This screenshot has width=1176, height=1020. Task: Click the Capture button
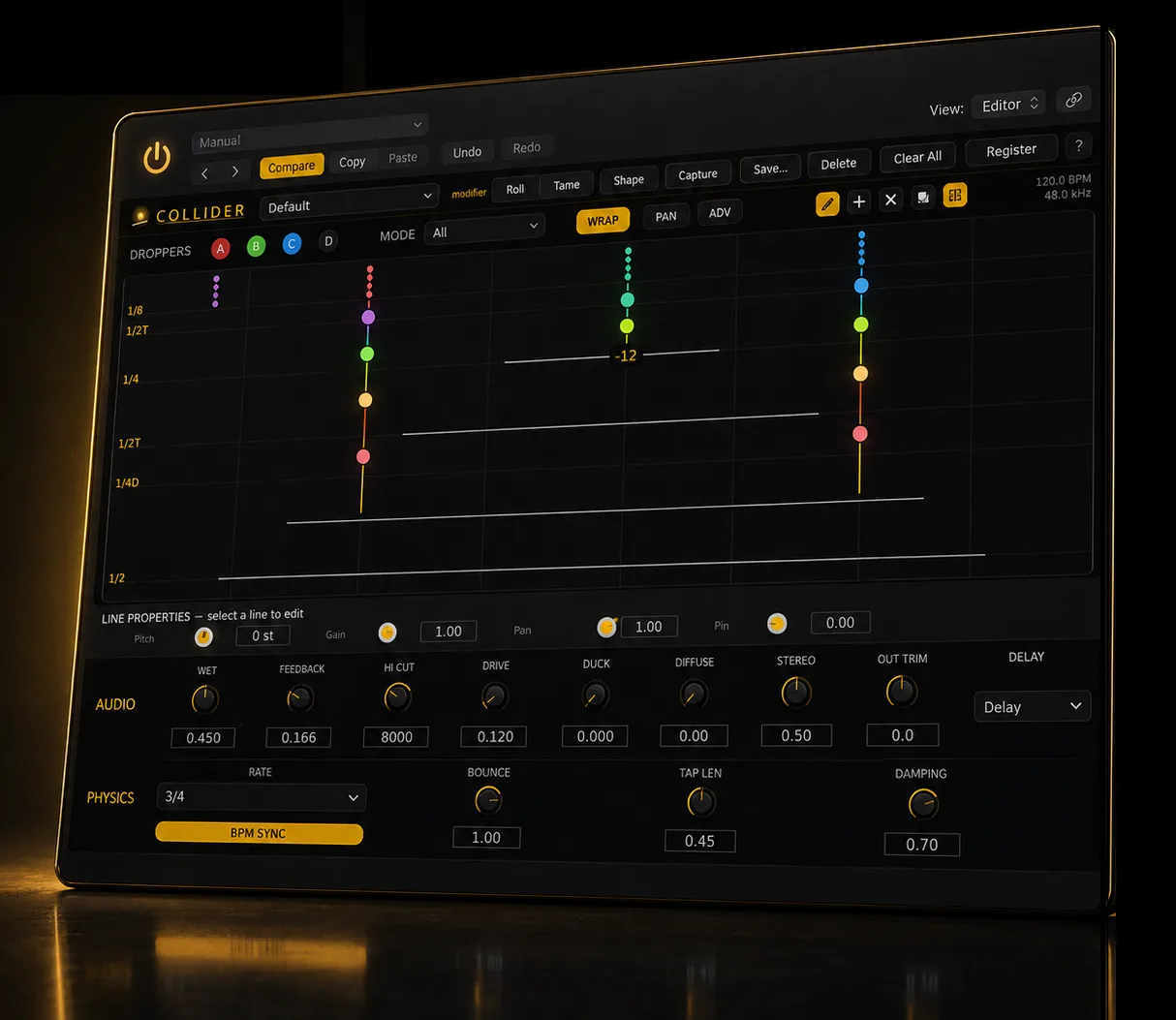coord(697,174)
